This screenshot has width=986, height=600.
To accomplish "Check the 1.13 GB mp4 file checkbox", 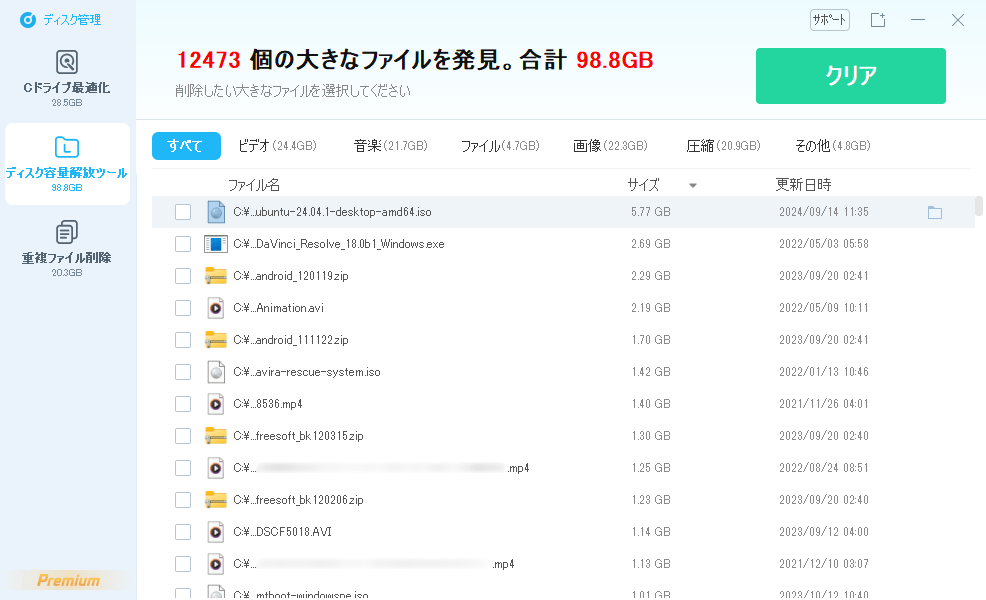I will point(183,564).
